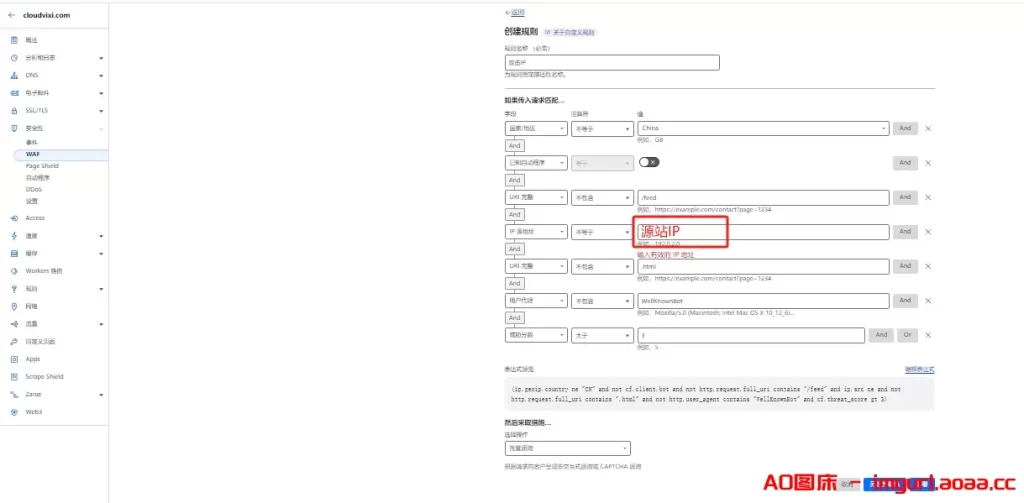This screenshot has width=1024, height=503.
Task: Click the Custom Pages wrench icon
Action: click(x=14, y=342)
